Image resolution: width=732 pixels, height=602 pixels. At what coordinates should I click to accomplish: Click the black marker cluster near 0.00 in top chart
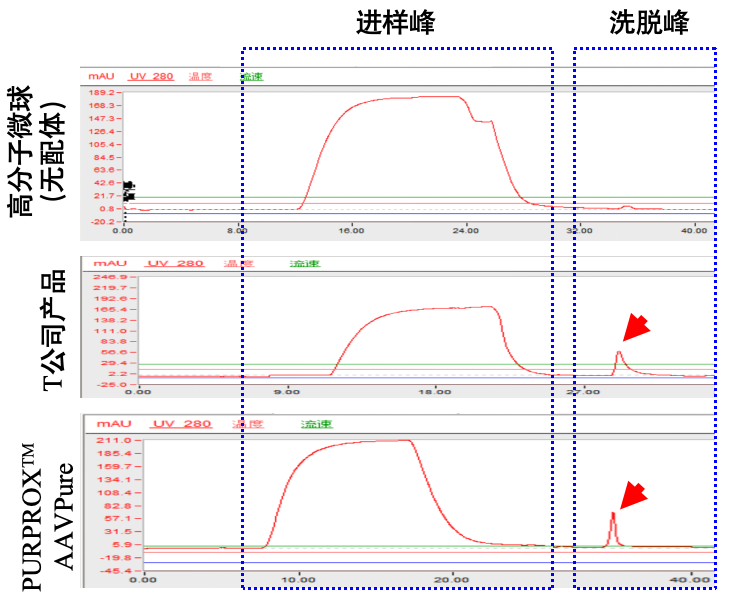click(x=128, y=191)
